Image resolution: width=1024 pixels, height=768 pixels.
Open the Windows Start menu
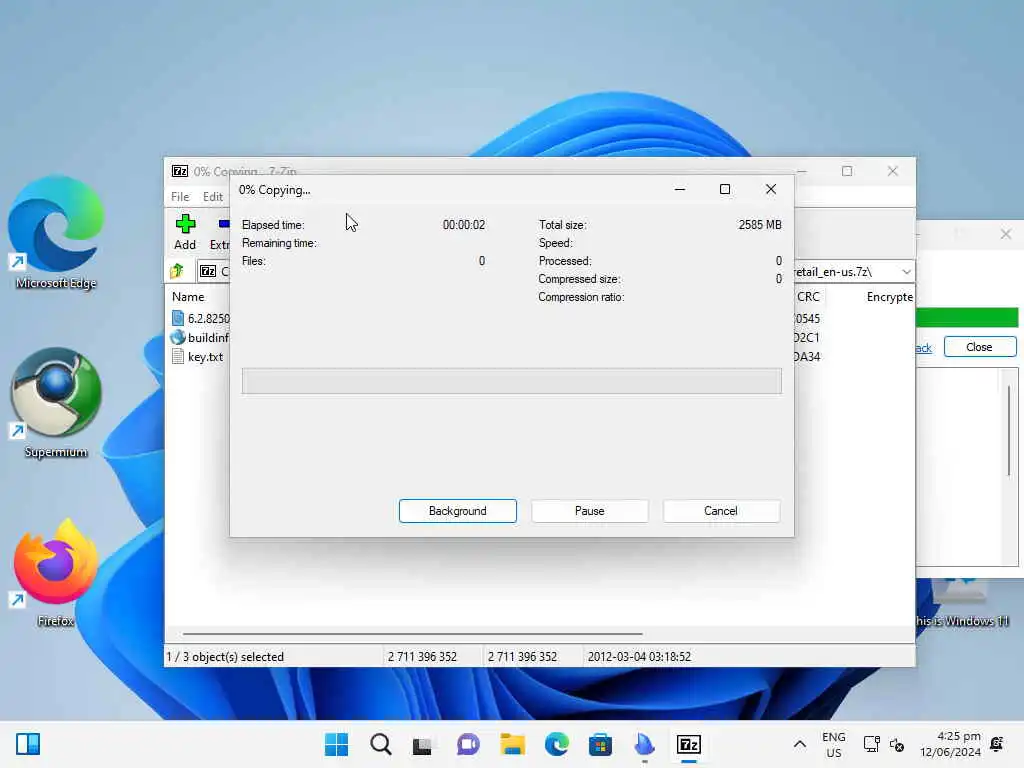(336, 744)
